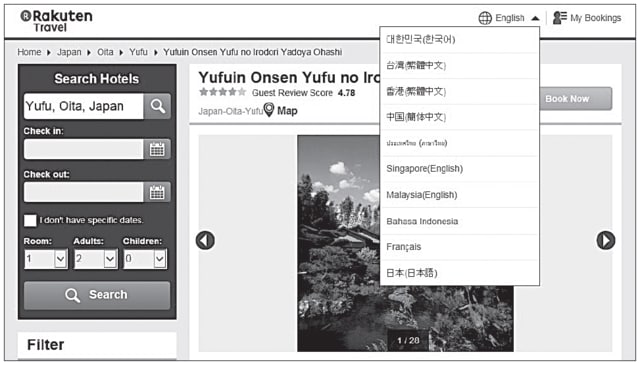
Task: Click the Search Hotels panel heading
Action: tap(97, 79)
